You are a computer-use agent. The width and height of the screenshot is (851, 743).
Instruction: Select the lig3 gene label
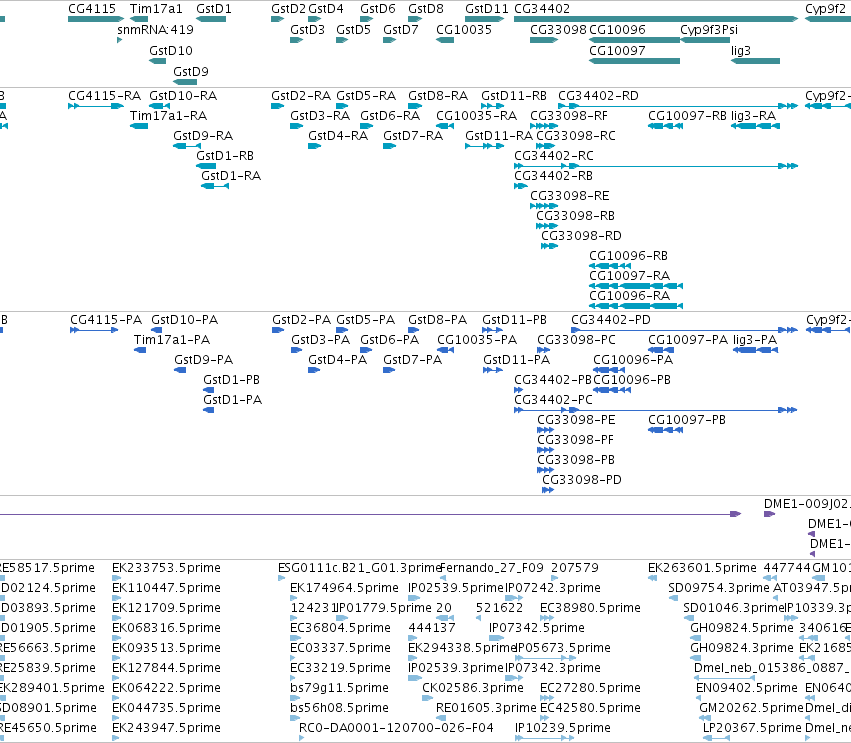coord(741,50)
